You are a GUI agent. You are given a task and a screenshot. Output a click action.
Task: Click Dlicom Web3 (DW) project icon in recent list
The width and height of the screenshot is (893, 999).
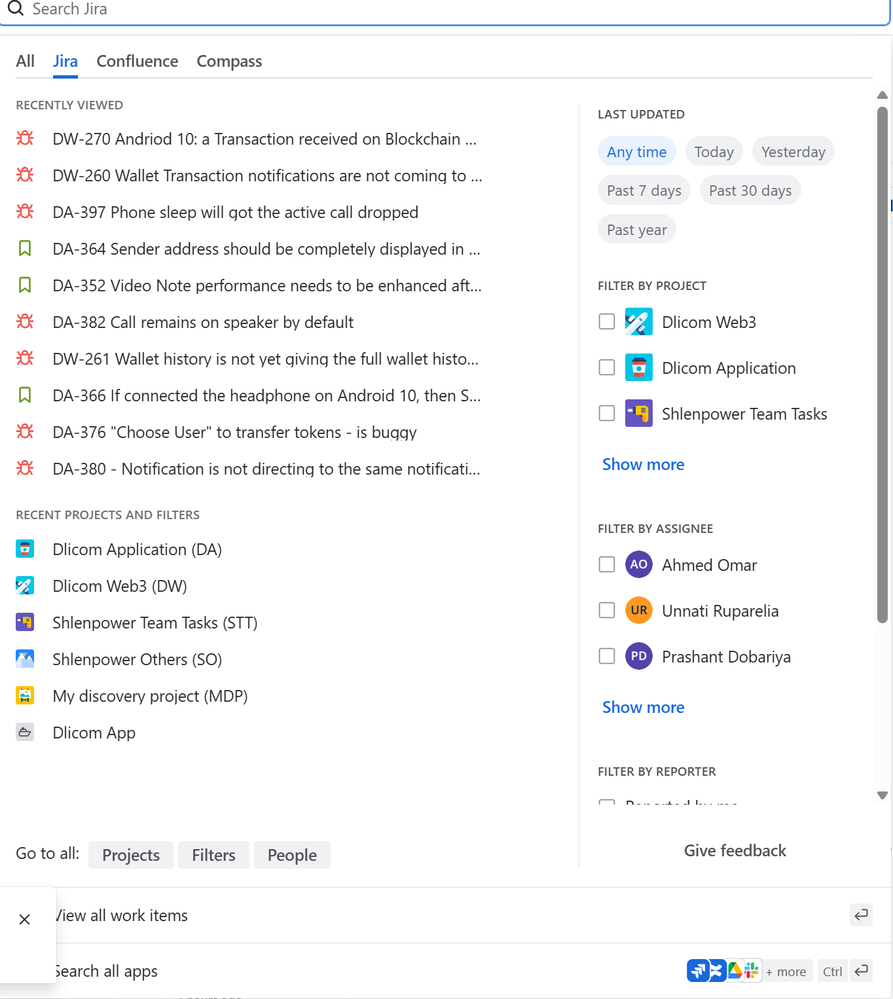25,586
